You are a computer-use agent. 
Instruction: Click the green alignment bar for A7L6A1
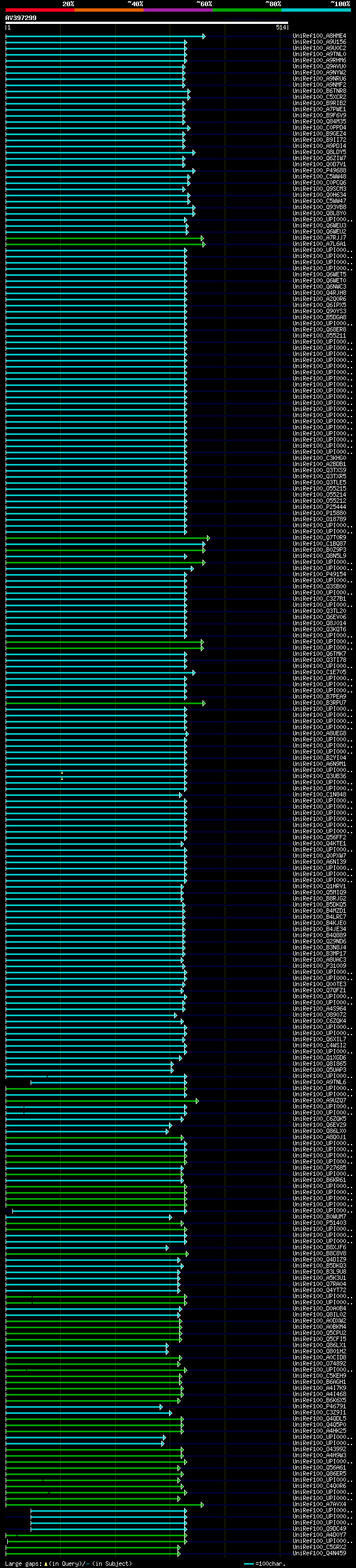[x=105, y=244]
